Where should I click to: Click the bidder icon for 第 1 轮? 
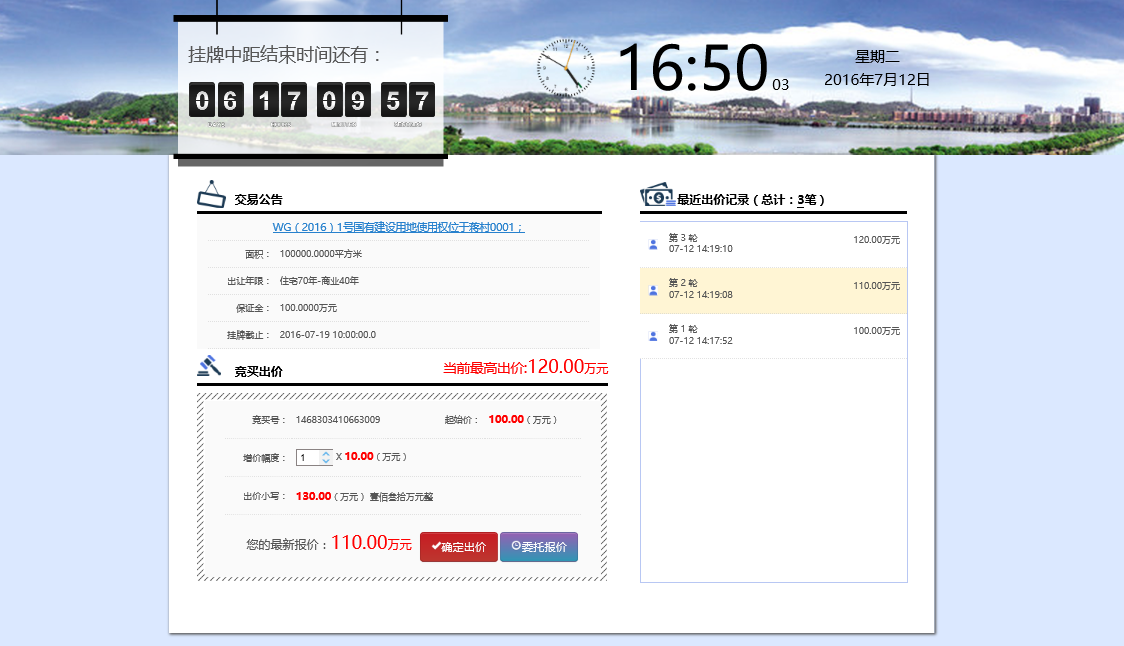pos(653,336)
